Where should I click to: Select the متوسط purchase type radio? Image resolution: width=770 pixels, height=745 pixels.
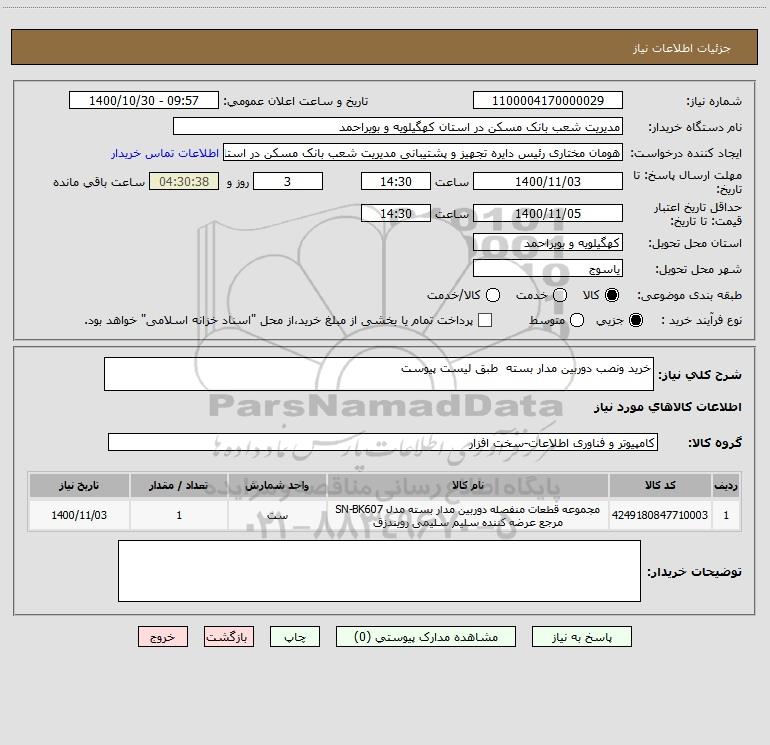[x=577, y=321]
